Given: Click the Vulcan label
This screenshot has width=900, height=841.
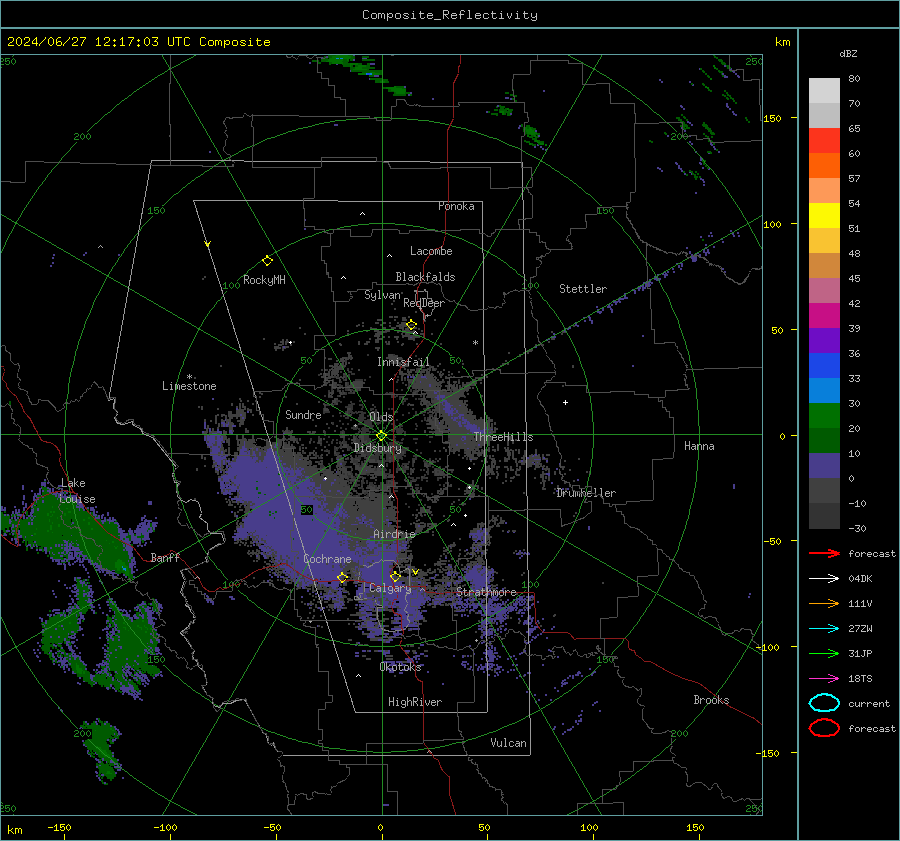Looking at the screenshot, I should point(508,743).
